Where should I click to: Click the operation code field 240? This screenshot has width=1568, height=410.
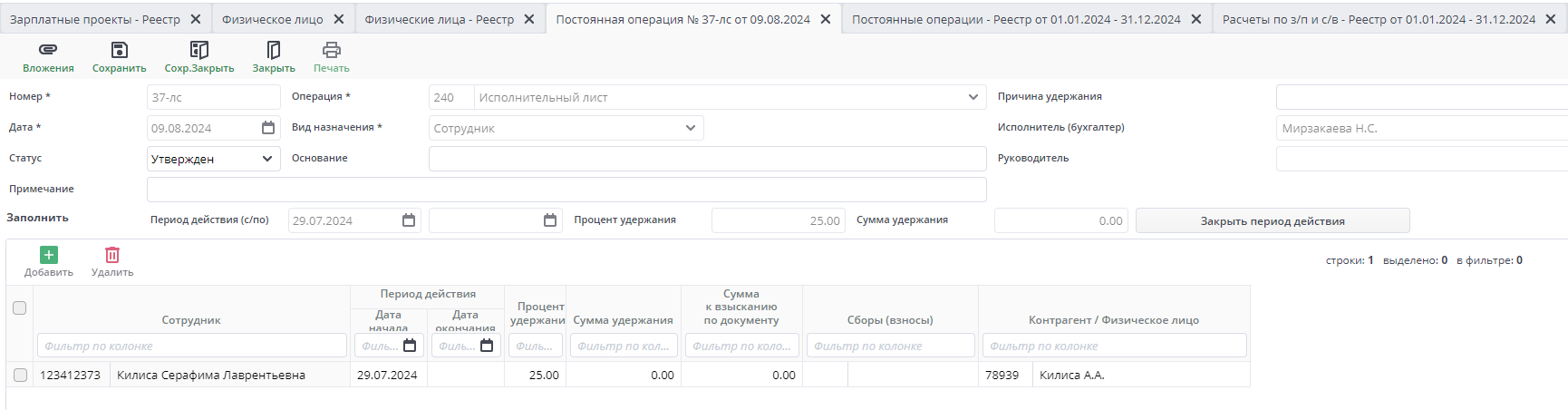coord(451,97)
